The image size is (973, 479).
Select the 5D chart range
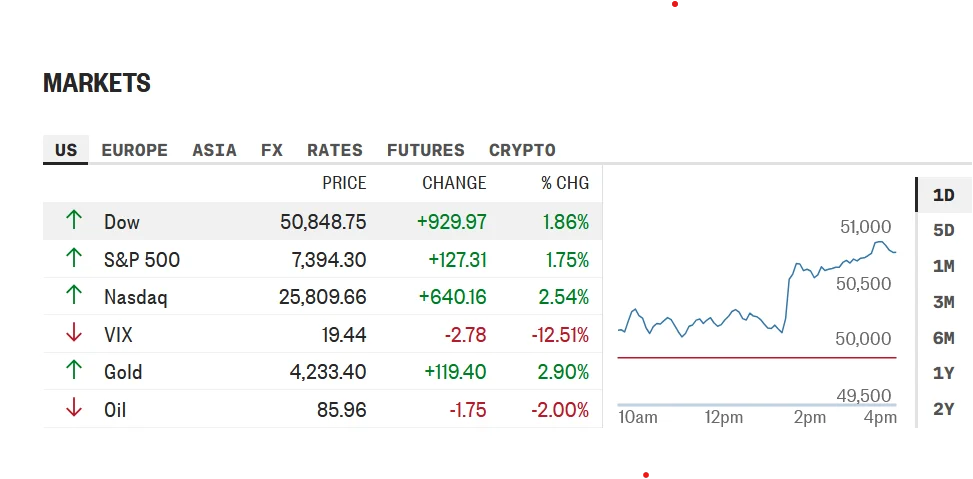tap(944, 231)
